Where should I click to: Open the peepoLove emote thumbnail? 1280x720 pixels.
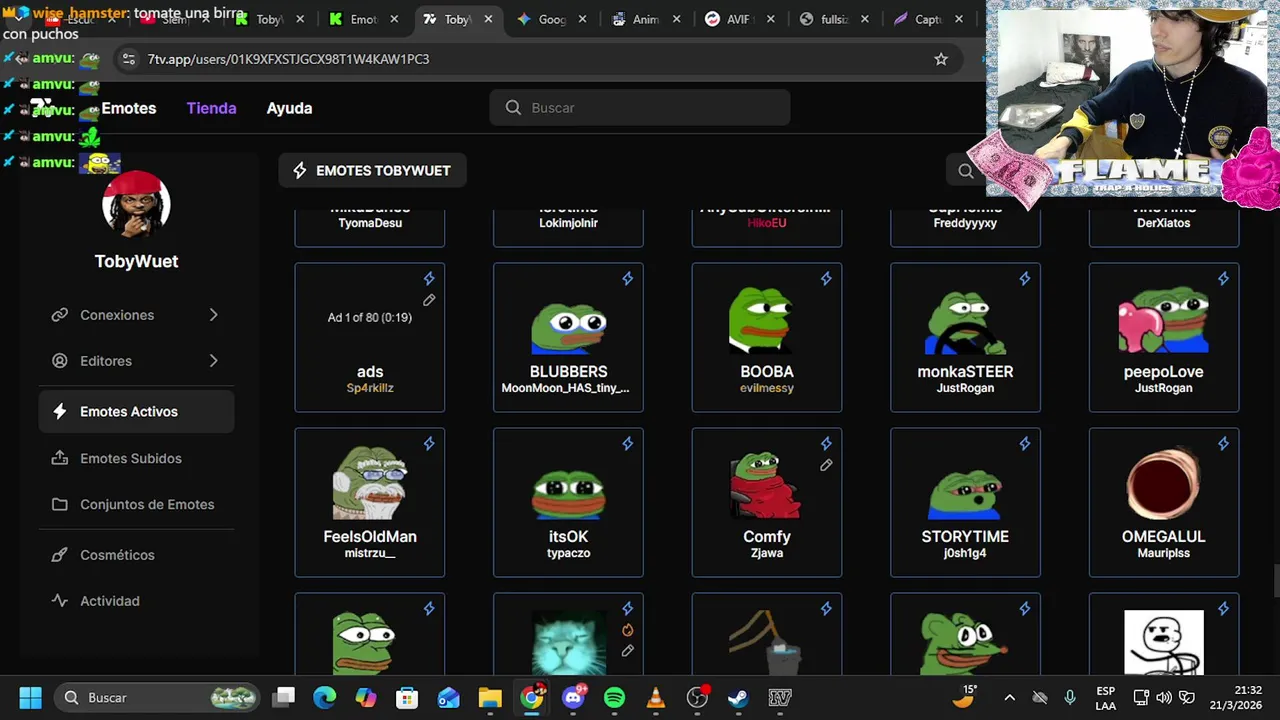click(x=1164, y=320)
